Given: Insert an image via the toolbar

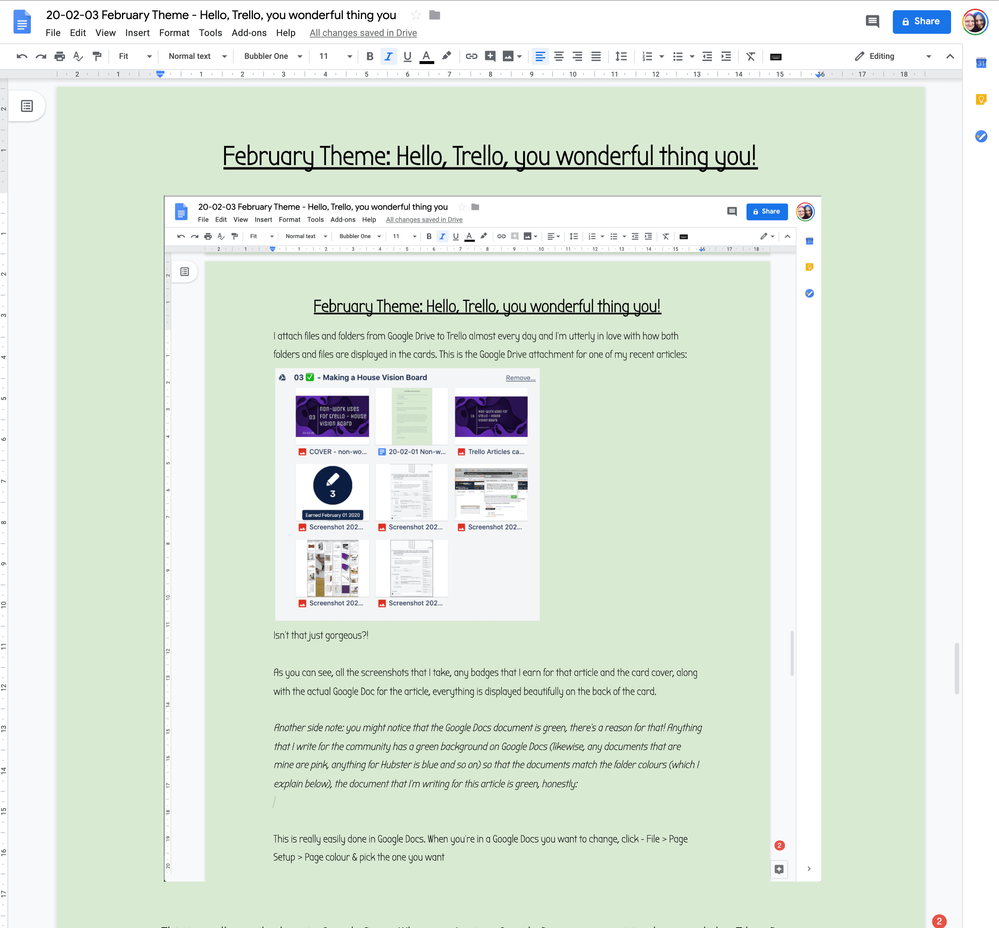Looking at the screenshot, I should 508,56.
